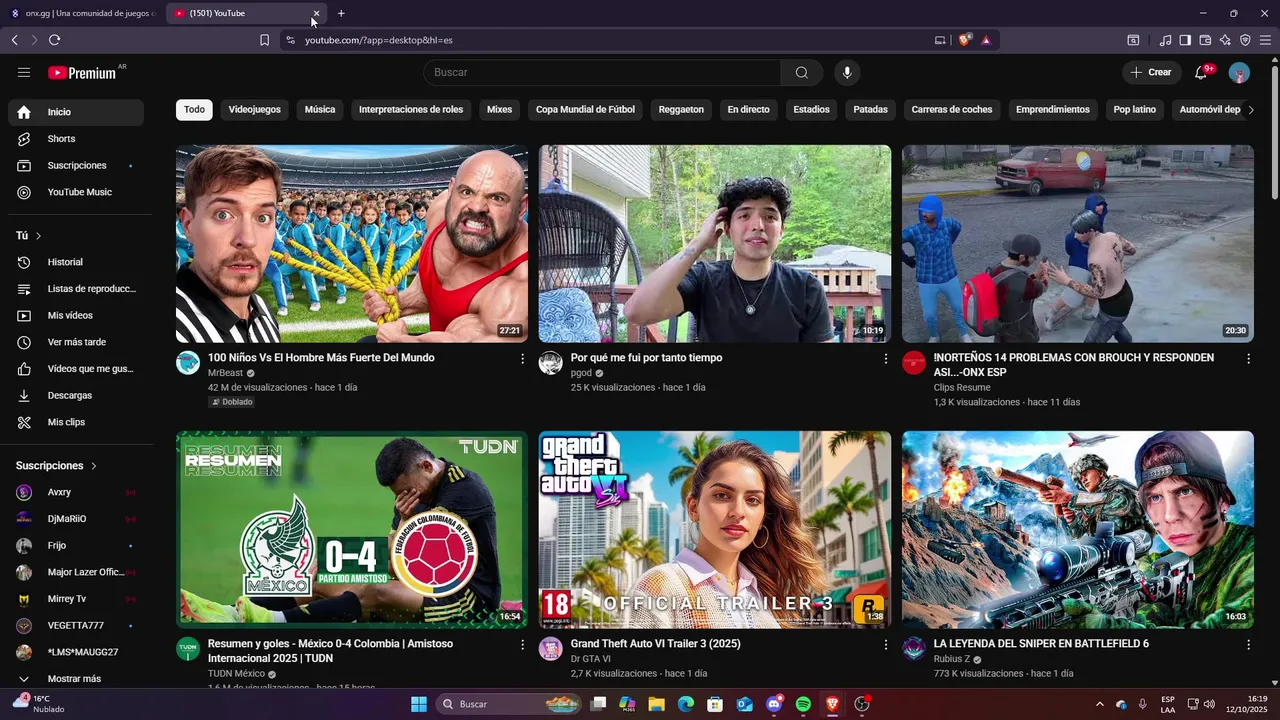Expand Mostrar más subscriptions

tap(76, 679)
